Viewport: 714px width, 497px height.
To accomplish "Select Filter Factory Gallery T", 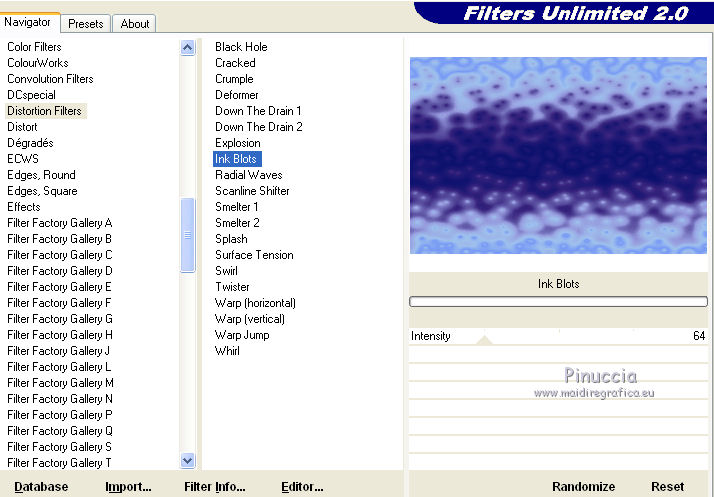I will [59, 463].
